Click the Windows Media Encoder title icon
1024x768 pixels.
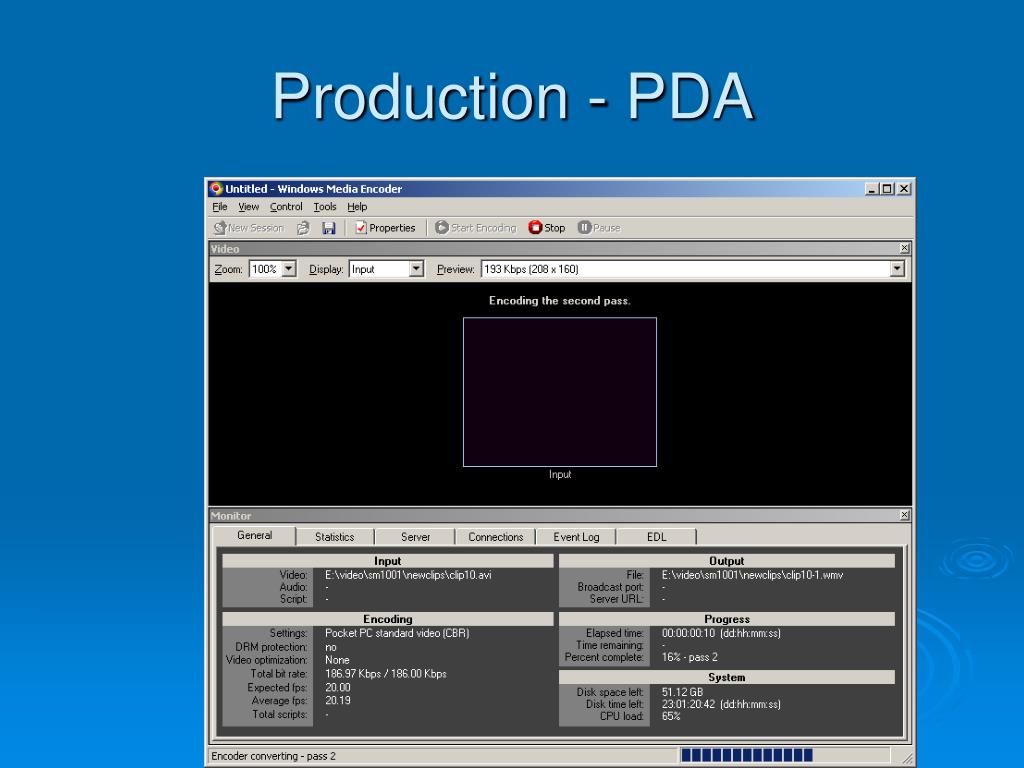tap(216, 189)
